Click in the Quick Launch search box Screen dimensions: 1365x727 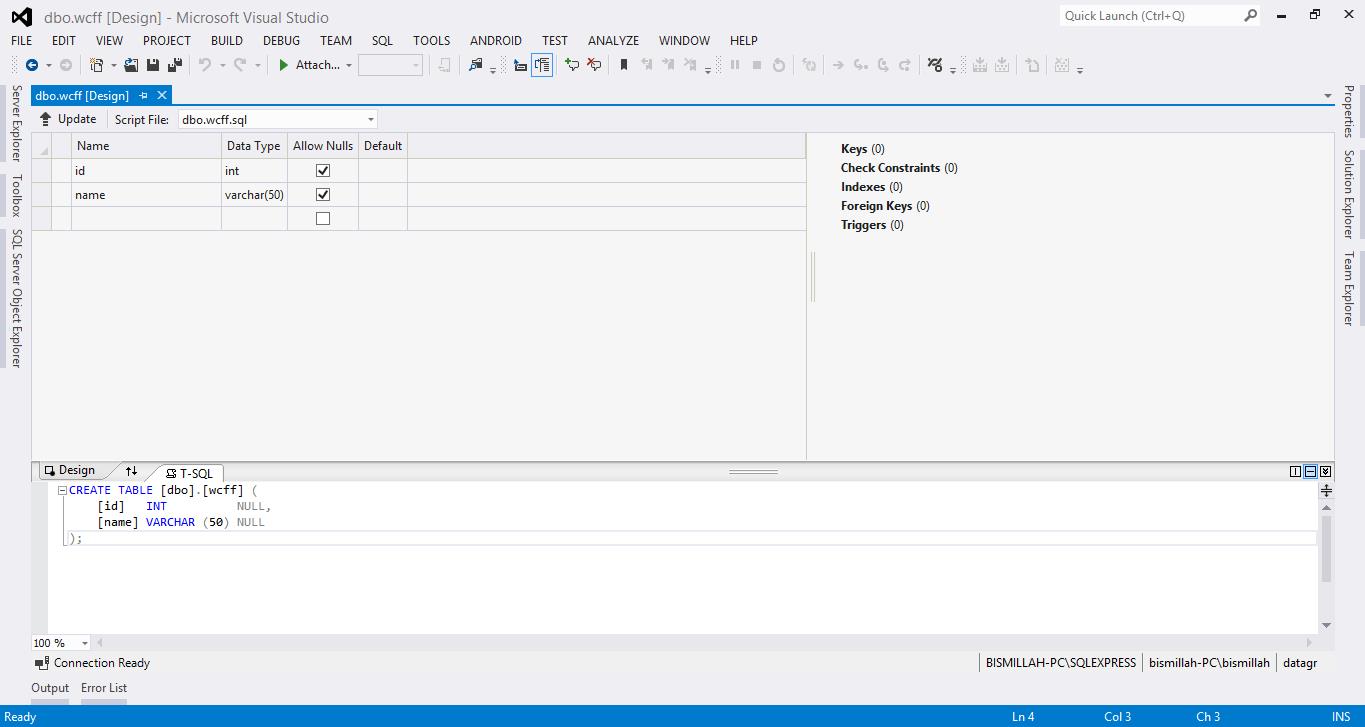[x=1151, y=15]
